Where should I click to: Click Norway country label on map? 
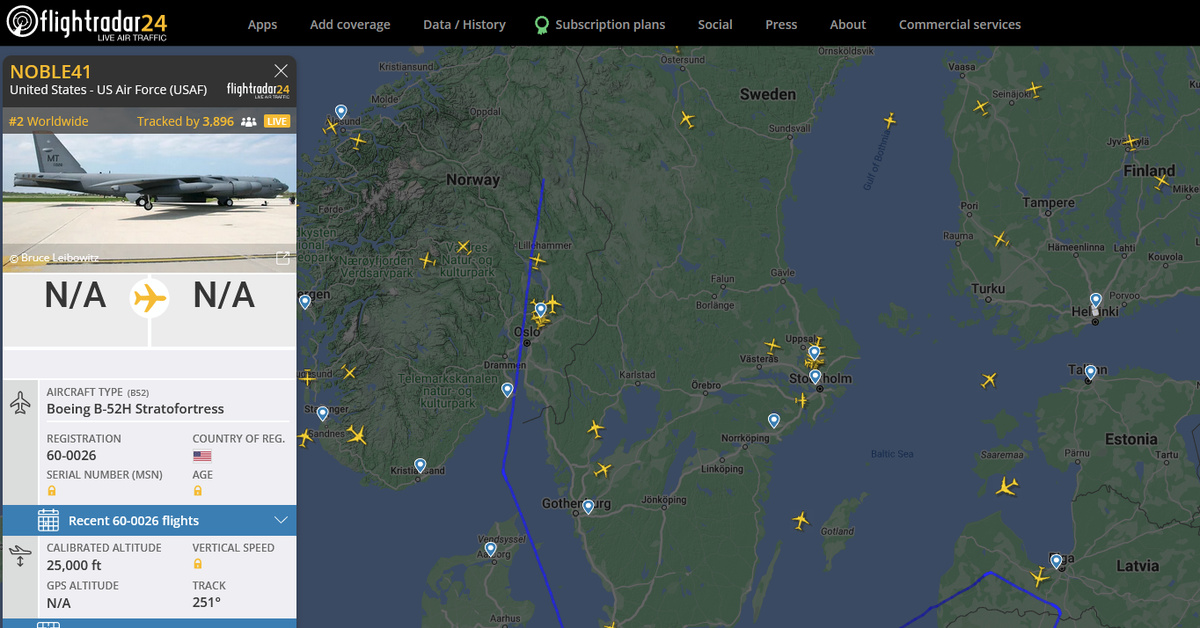point(473,180)
